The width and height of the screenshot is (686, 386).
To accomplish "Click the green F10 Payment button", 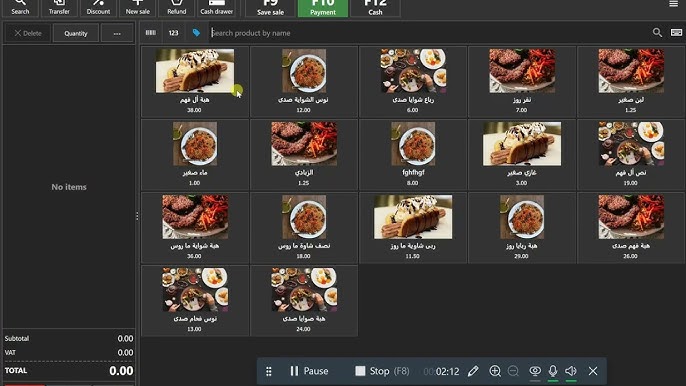I will pyautogui.click(x=323, y=8).
